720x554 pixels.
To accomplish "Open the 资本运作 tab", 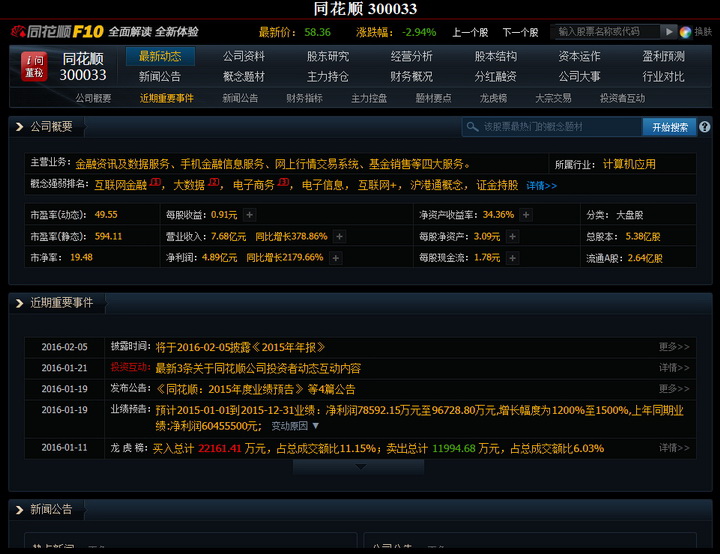I will (x=579, y=57).
